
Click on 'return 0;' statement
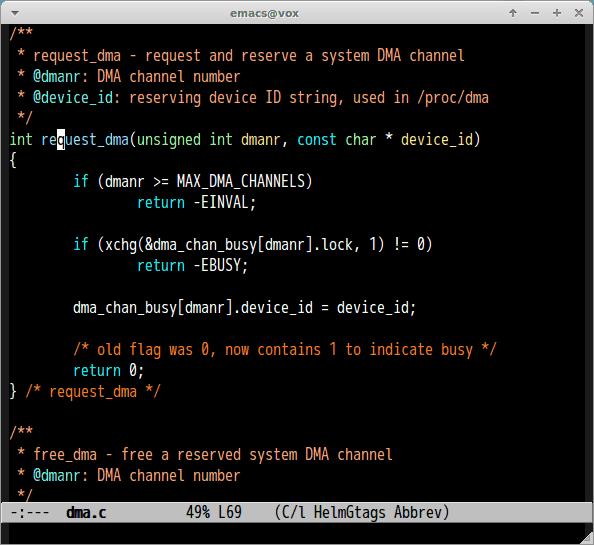(108, 371)
